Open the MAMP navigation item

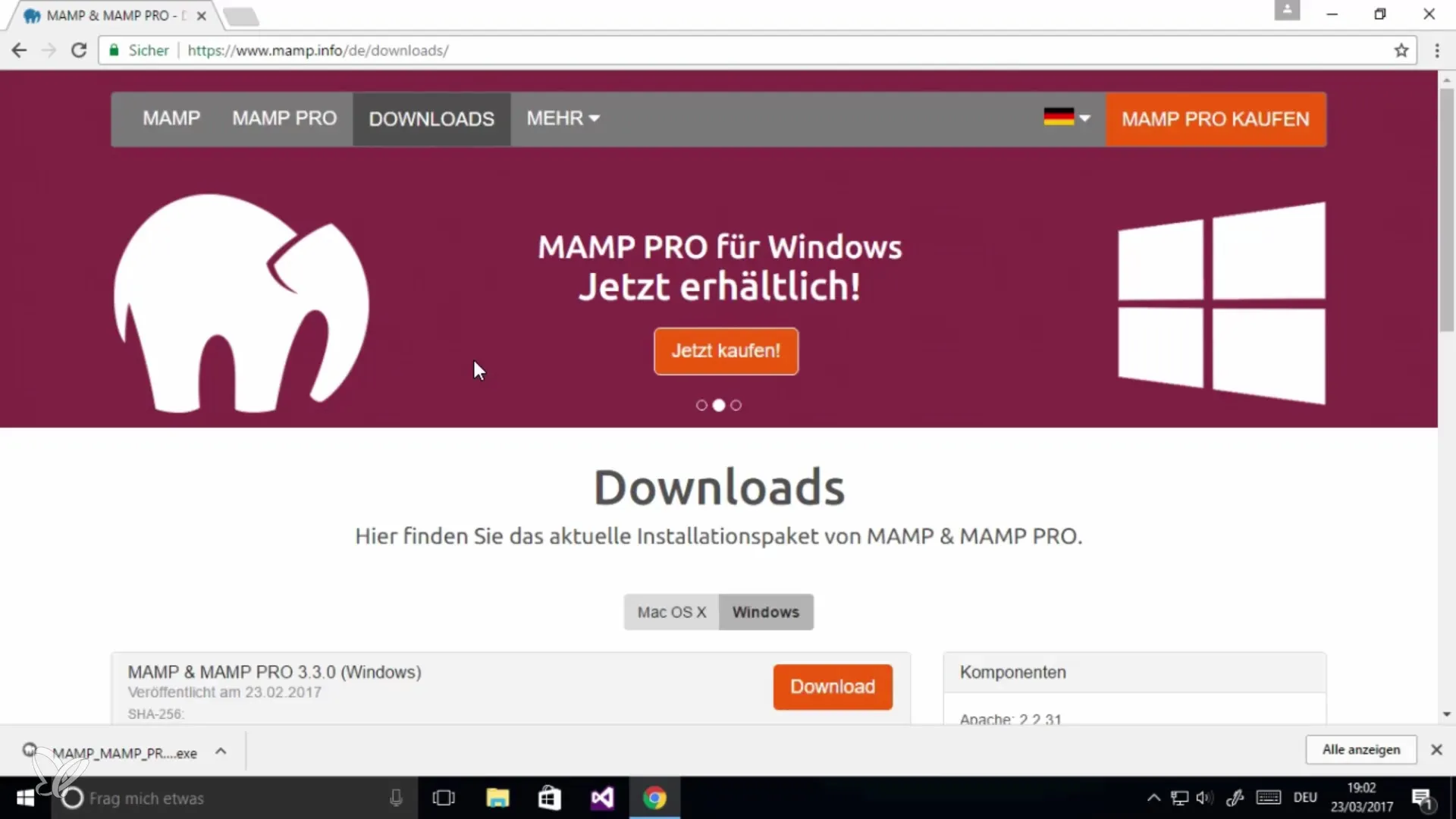pyautogui.click(x=171, y=118)
